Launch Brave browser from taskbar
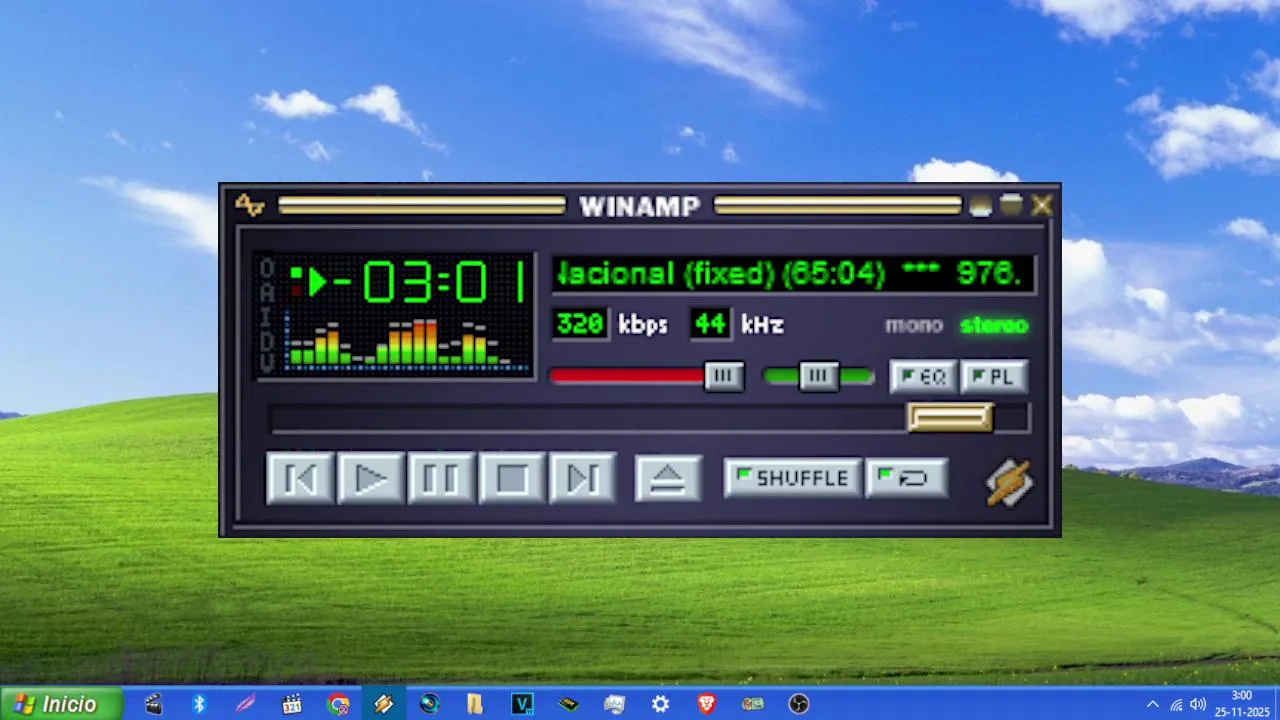 706,704
